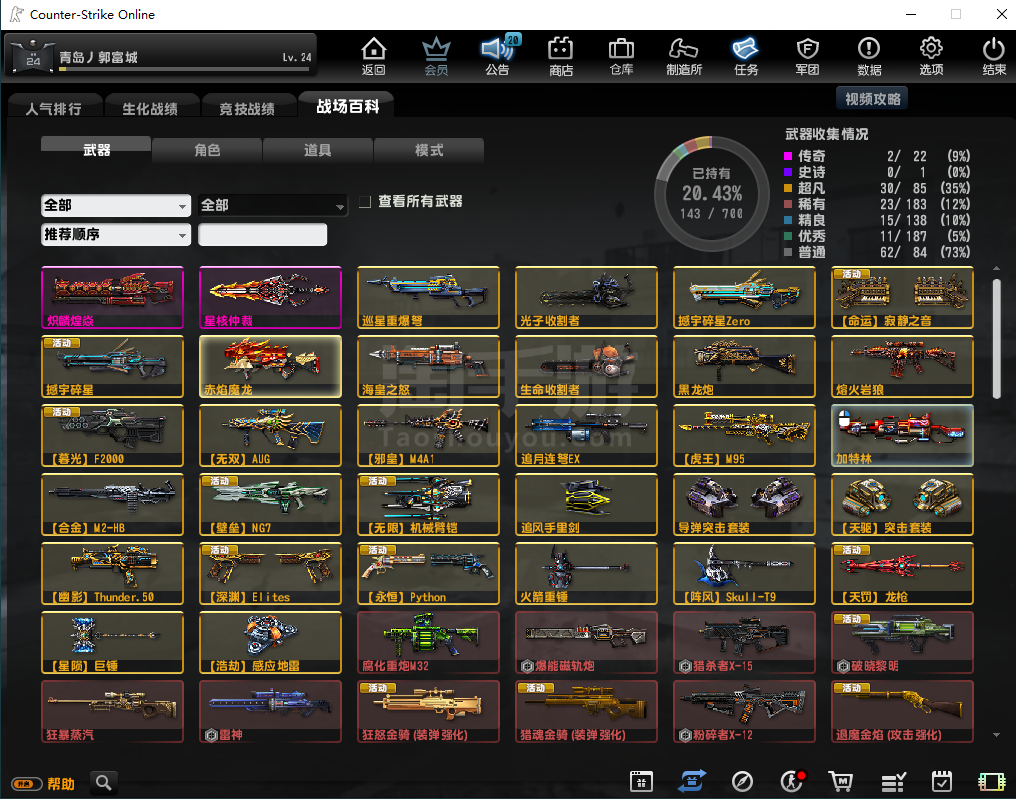Open the 选项 options gear icon
Screen dimensions: 1016x799
tap(931, 56)
